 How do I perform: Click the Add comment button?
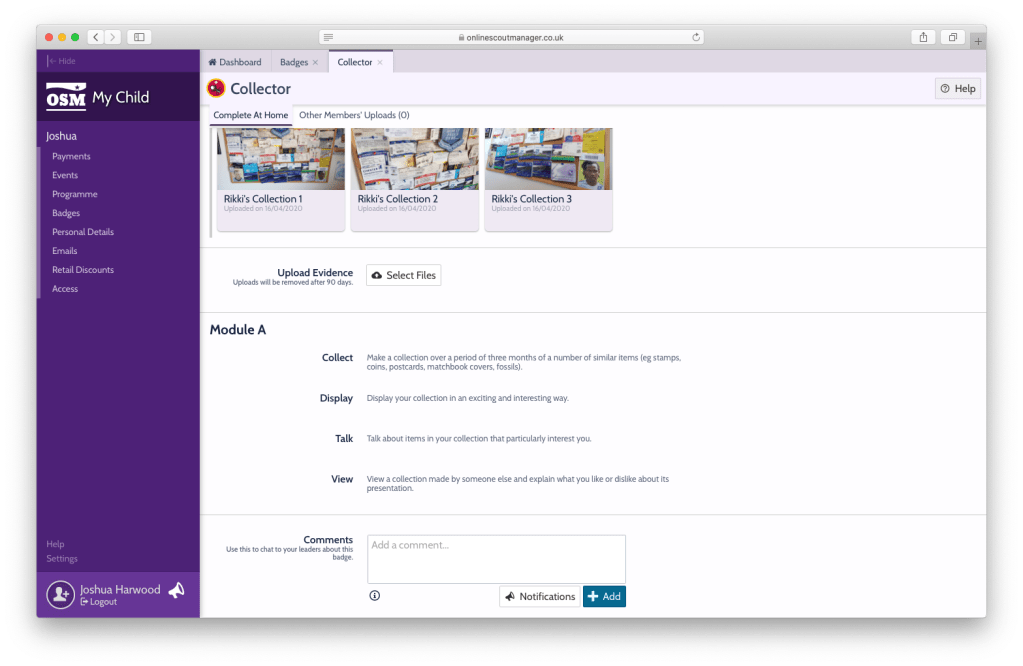click(604, 596)
